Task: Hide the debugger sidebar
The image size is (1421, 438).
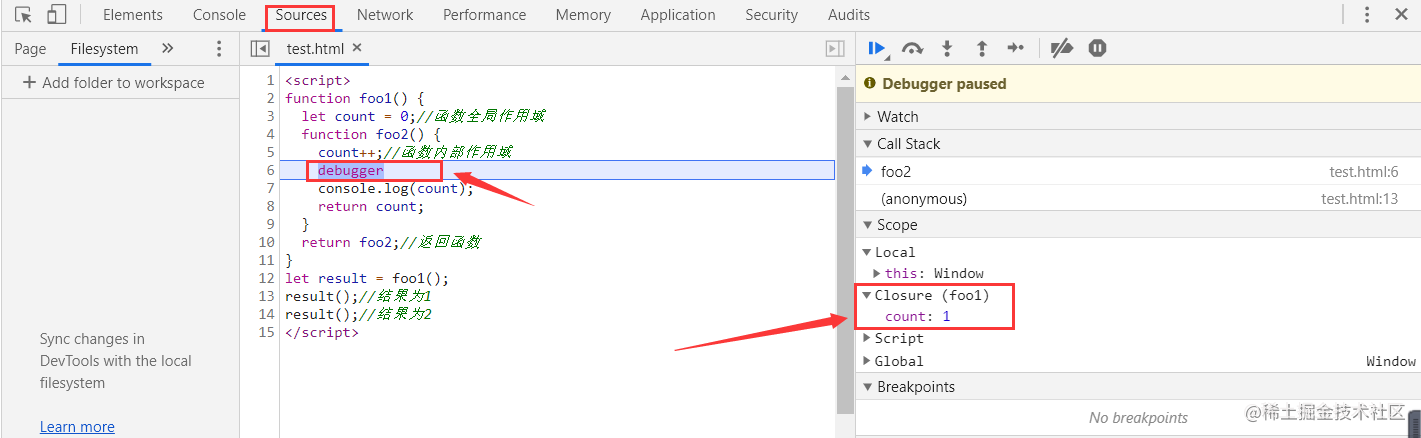Action: (835, 48)
